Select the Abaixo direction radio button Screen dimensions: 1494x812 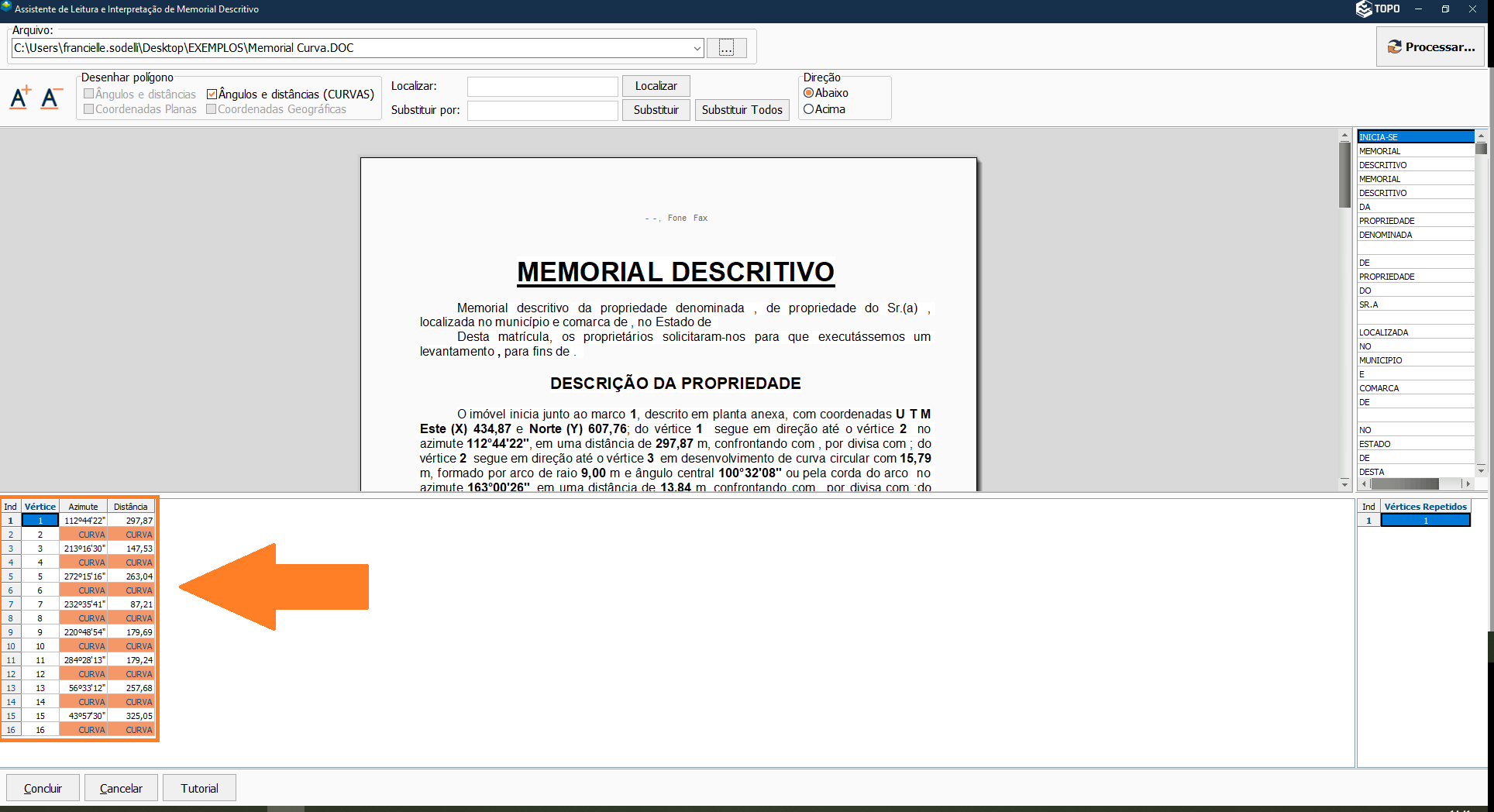pos(809,93)
